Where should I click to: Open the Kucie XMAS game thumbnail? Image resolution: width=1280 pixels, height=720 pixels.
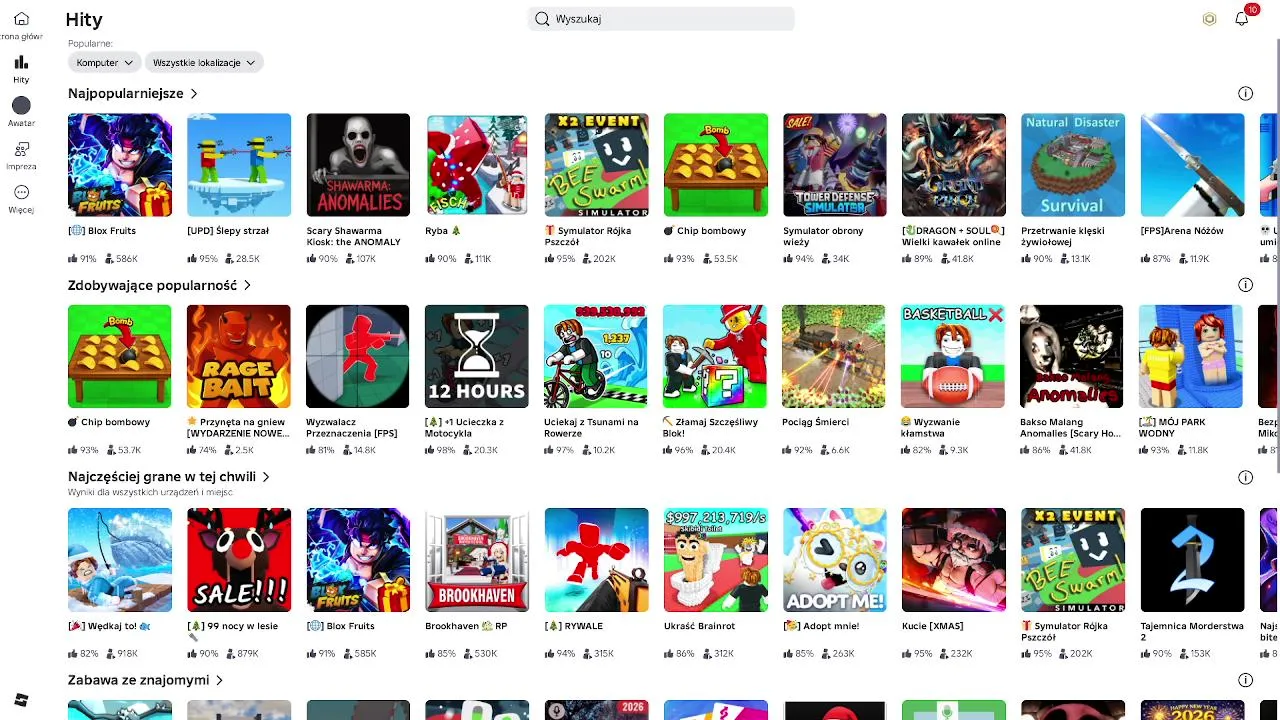click(954, 560)
